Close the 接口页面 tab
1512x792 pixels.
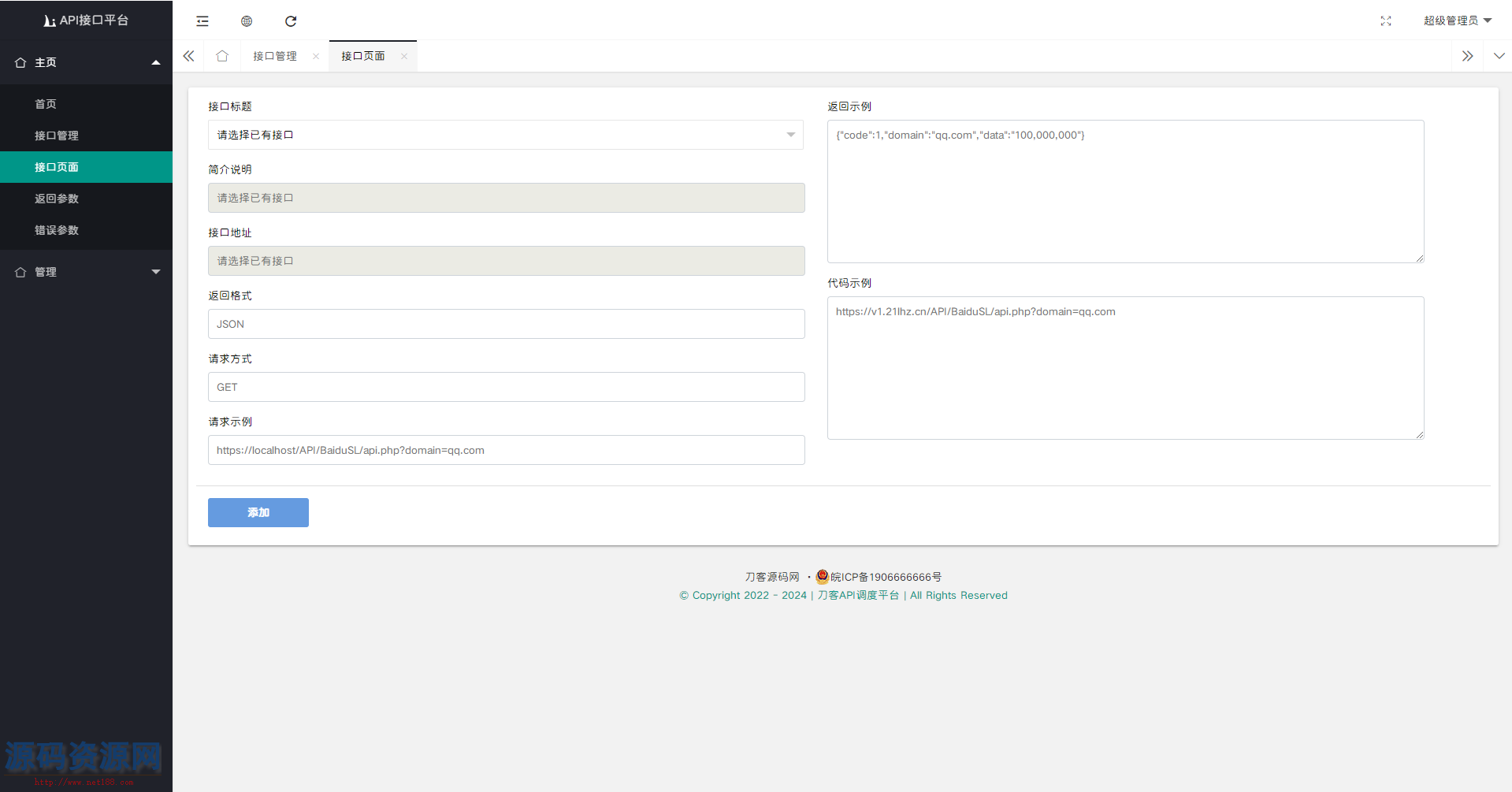(x=404, y=56)
